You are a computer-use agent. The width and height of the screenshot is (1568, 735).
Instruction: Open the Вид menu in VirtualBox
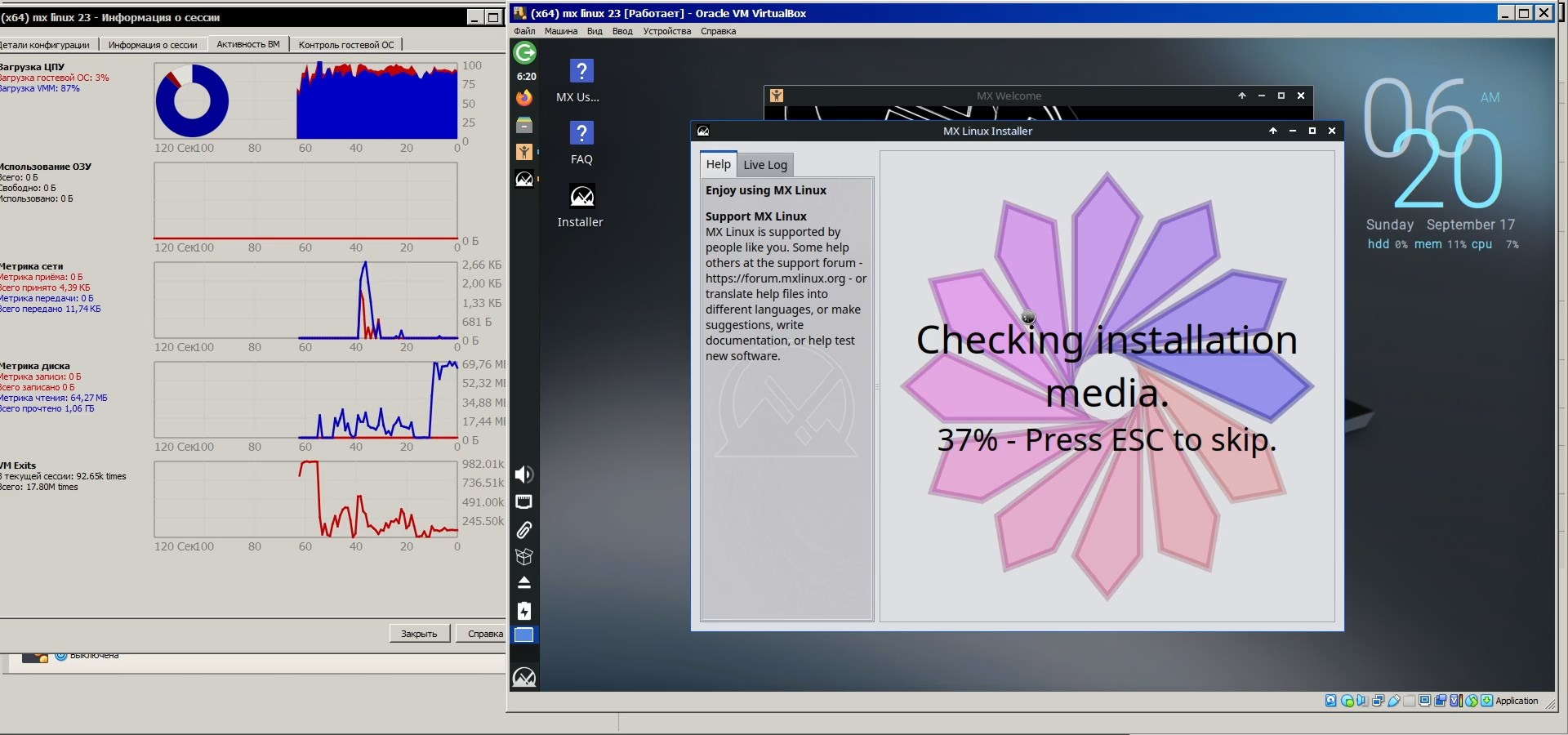click(595, 31)
